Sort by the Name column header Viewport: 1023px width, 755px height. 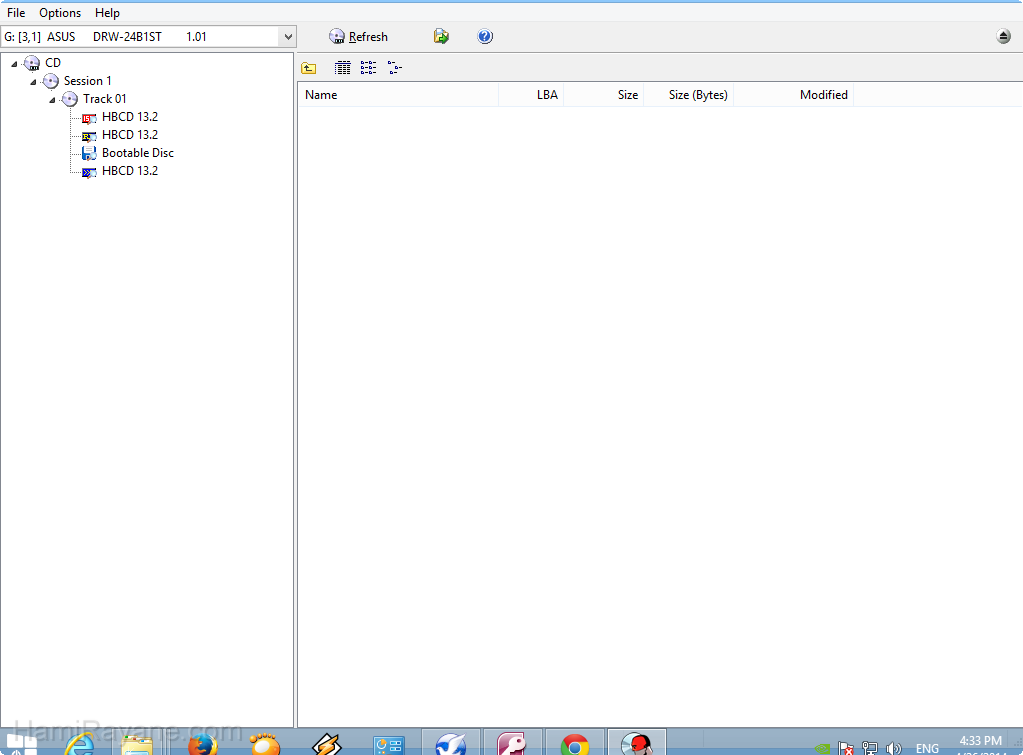[x=398, y=95]
